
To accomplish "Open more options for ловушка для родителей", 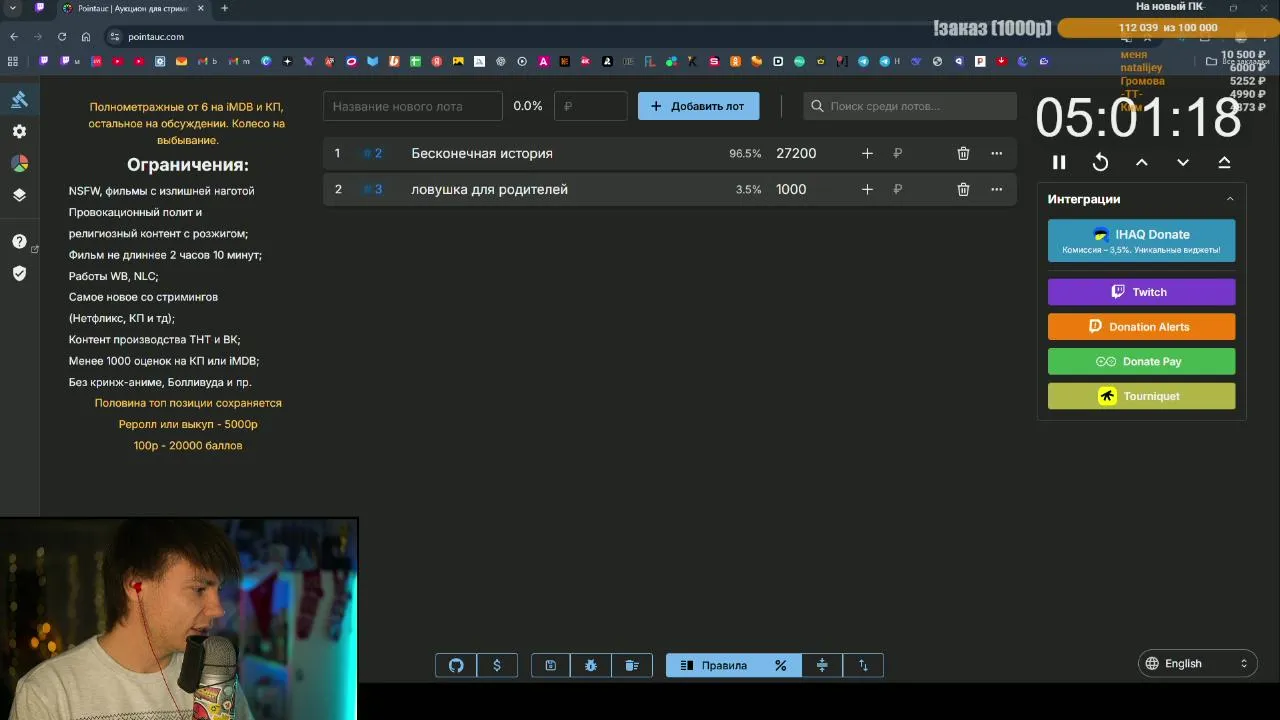I will pos(996,189).
